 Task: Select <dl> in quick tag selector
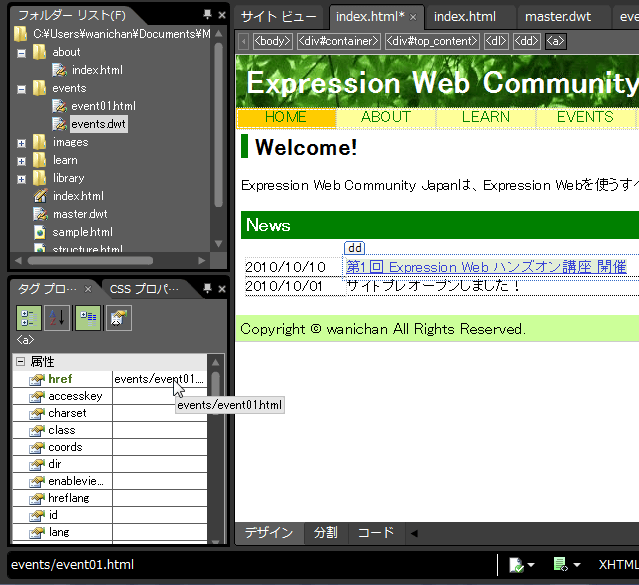coord(496,41)
